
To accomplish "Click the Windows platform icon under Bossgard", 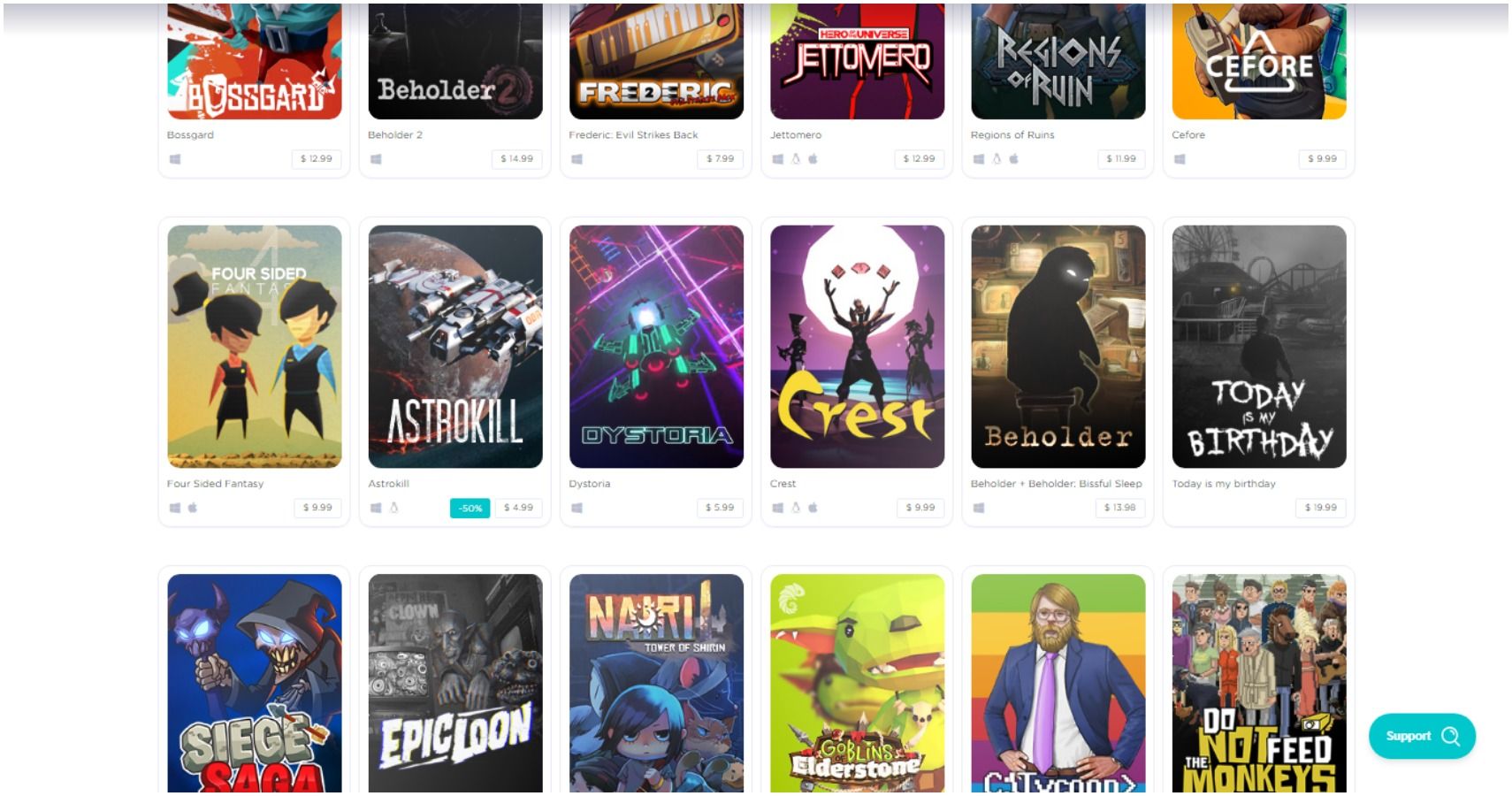I will (175, 159).
